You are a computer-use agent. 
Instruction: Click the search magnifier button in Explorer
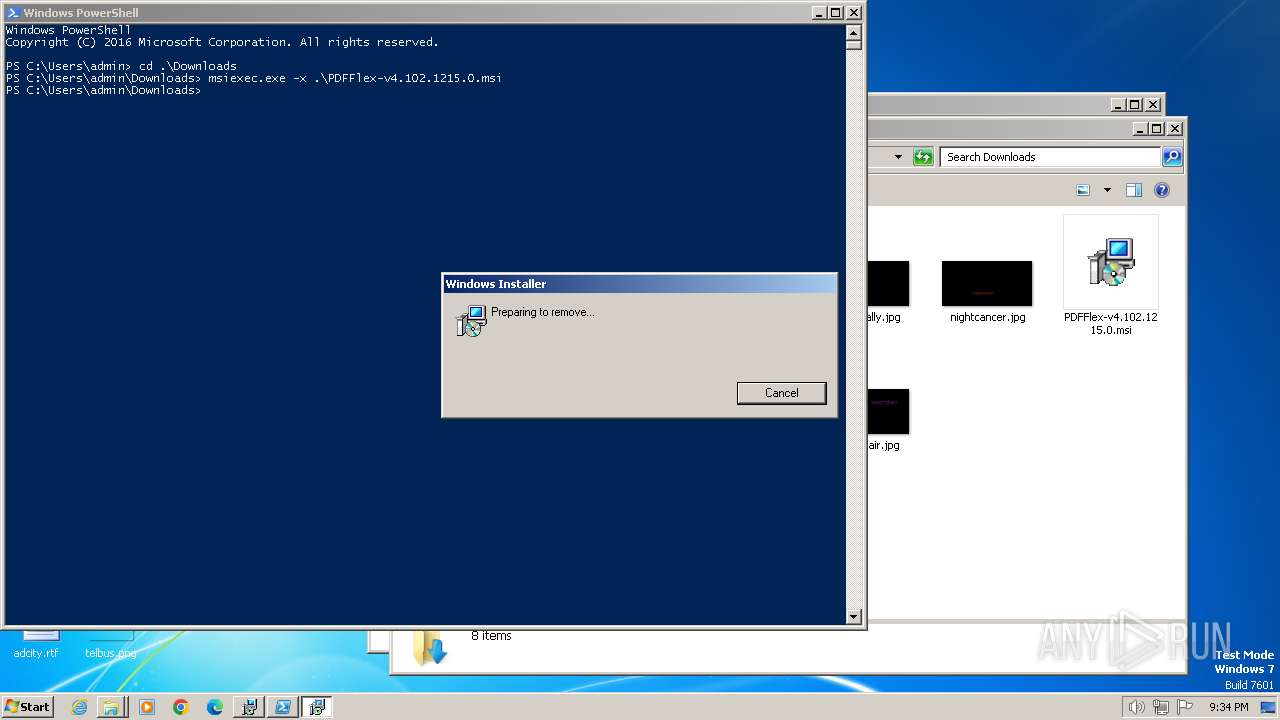point(1172,157)
